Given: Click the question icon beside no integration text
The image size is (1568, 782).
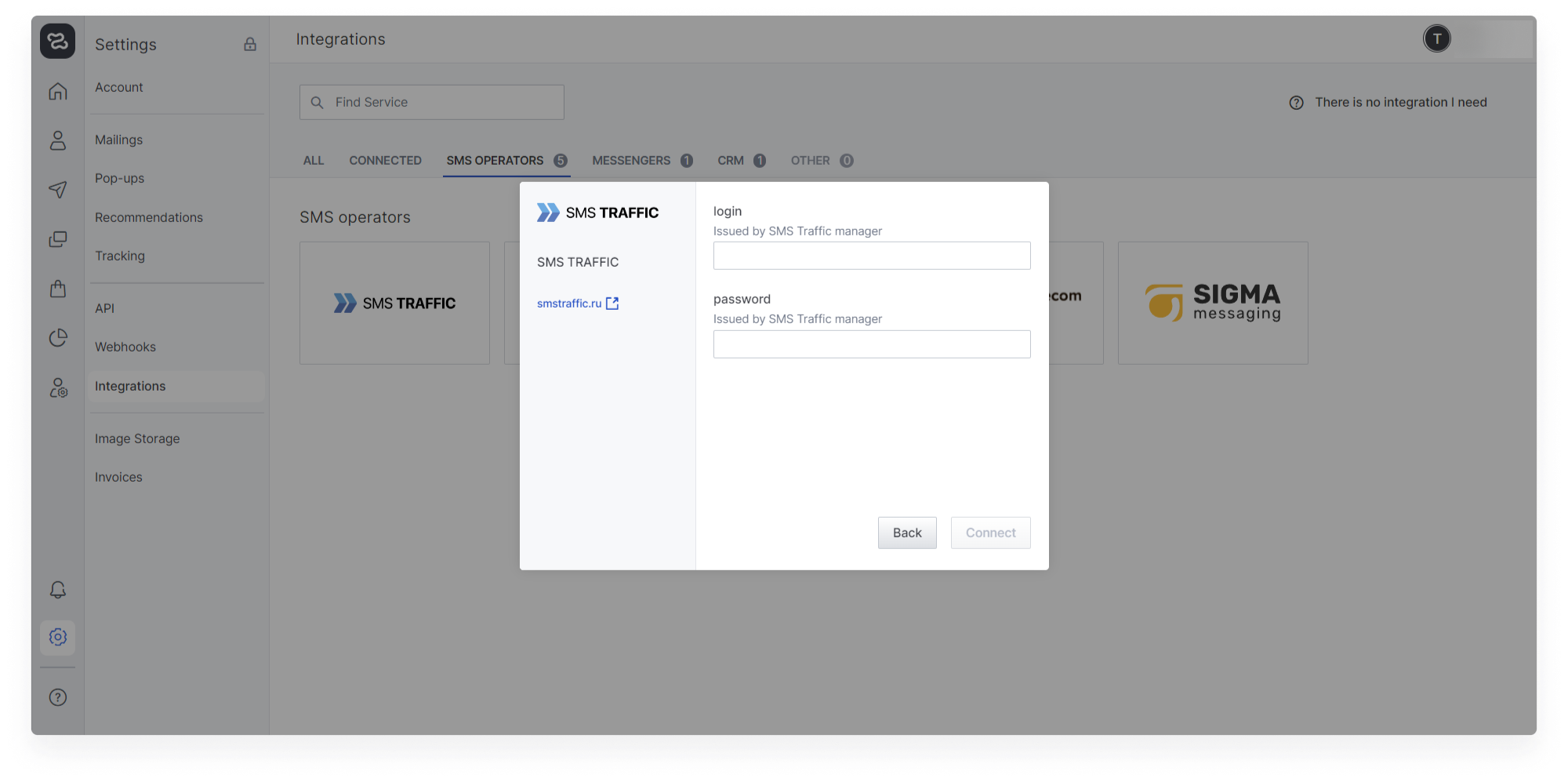Looking at the screenshot, I should [1297, 103].
